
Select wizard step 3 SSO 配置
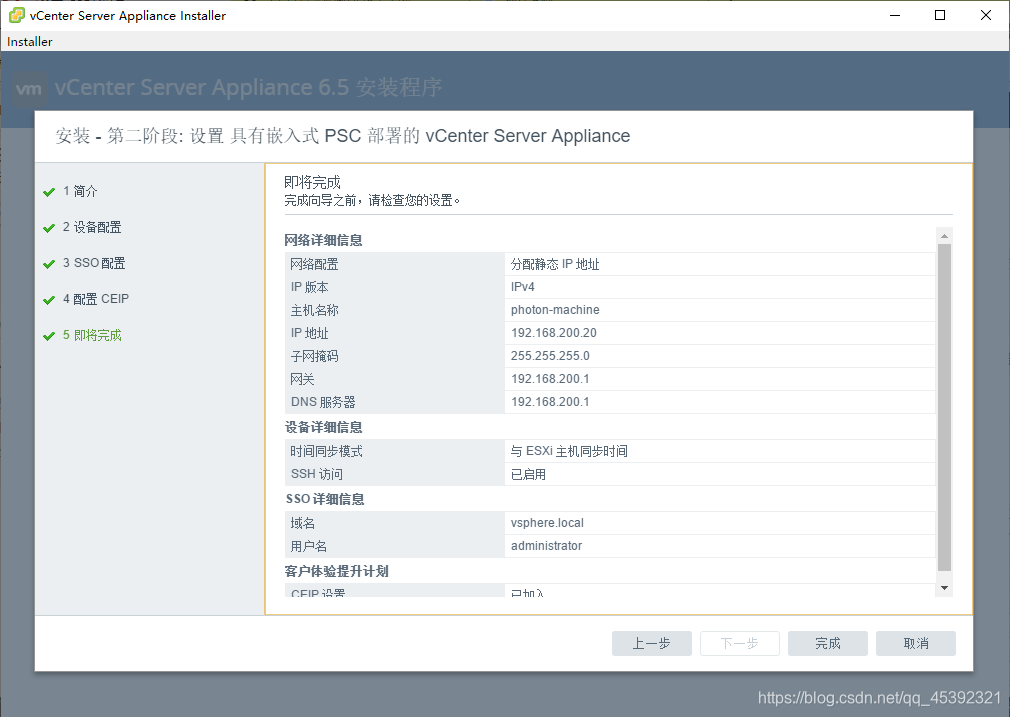pos(94,263)
